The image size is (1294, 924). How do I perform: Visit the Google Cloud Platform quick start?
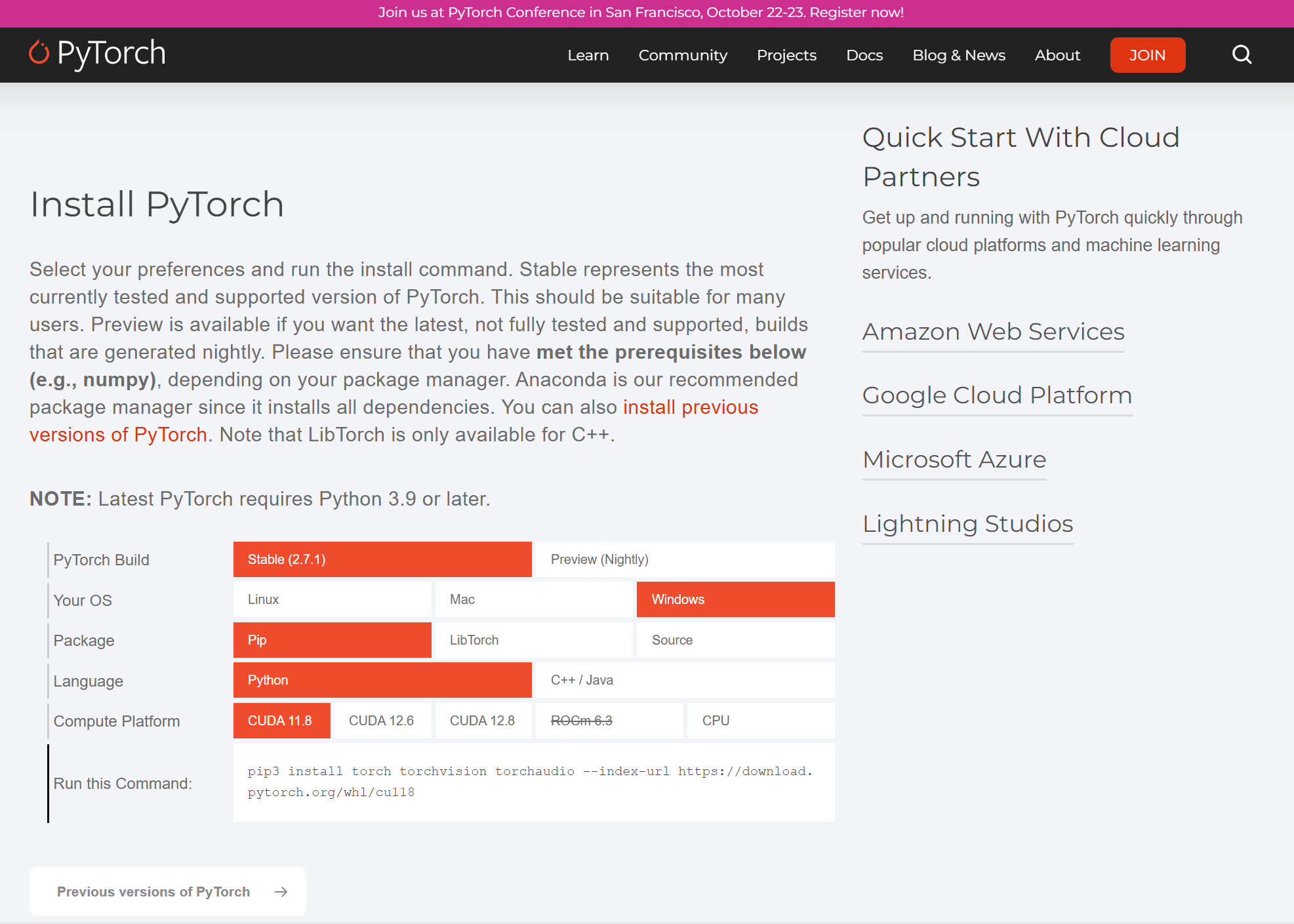[x=997, y=395]
